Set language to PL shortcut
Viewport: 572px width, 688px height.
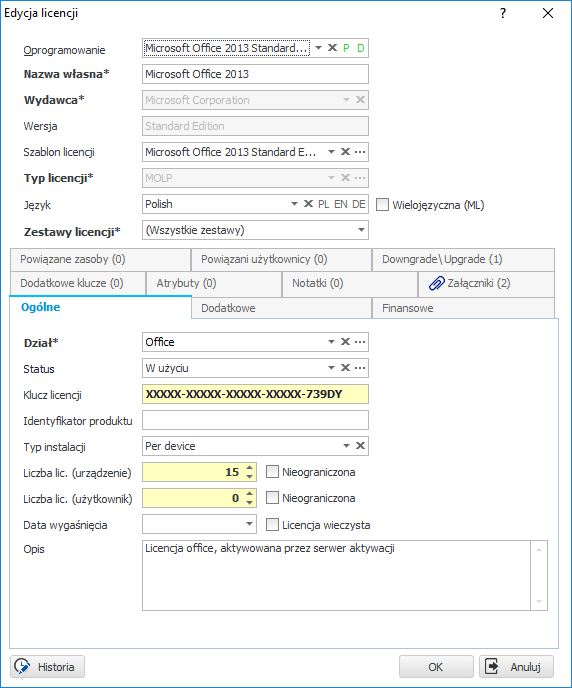324,204
